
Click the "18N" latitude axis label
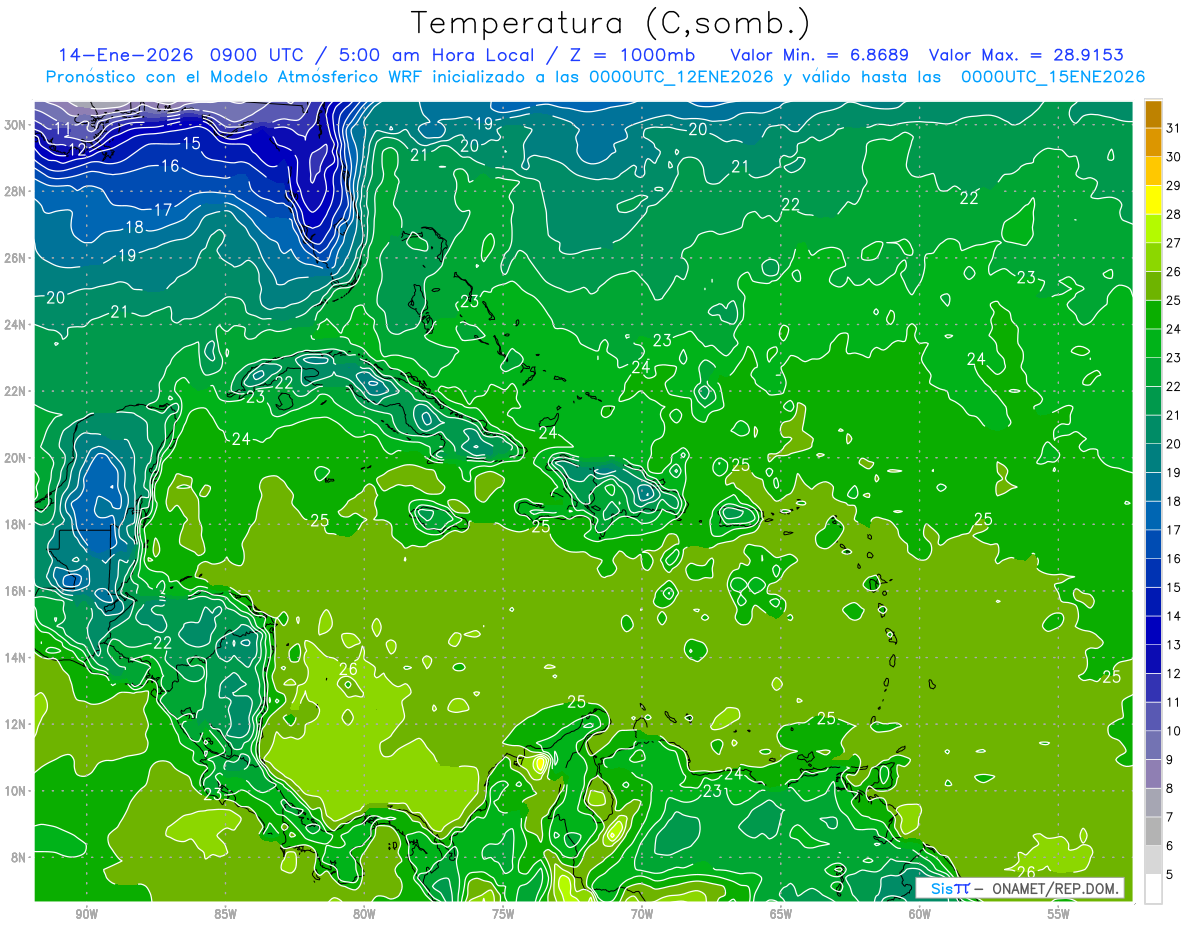click(17, 524)
